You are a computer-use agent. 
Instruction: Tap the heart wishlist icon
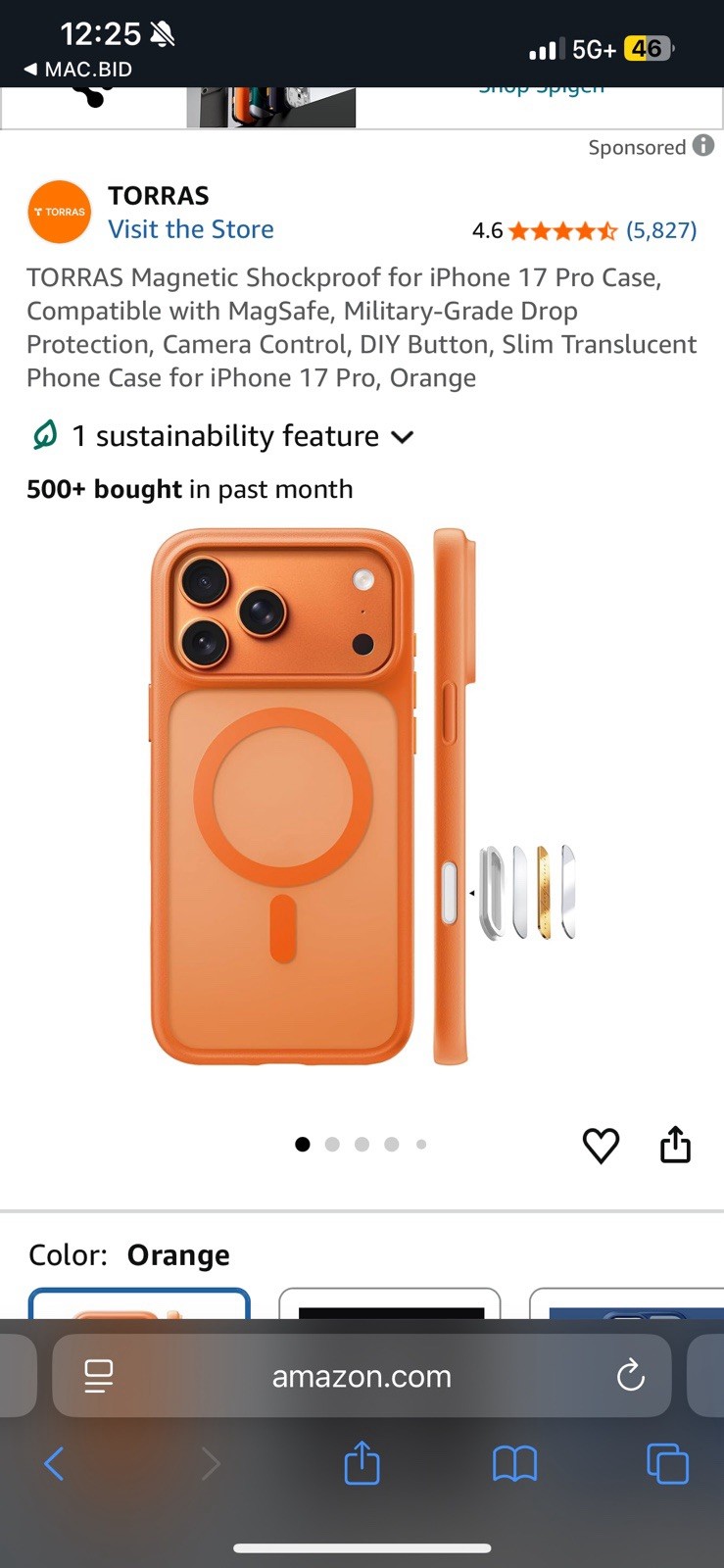(x=601, y=1145)
